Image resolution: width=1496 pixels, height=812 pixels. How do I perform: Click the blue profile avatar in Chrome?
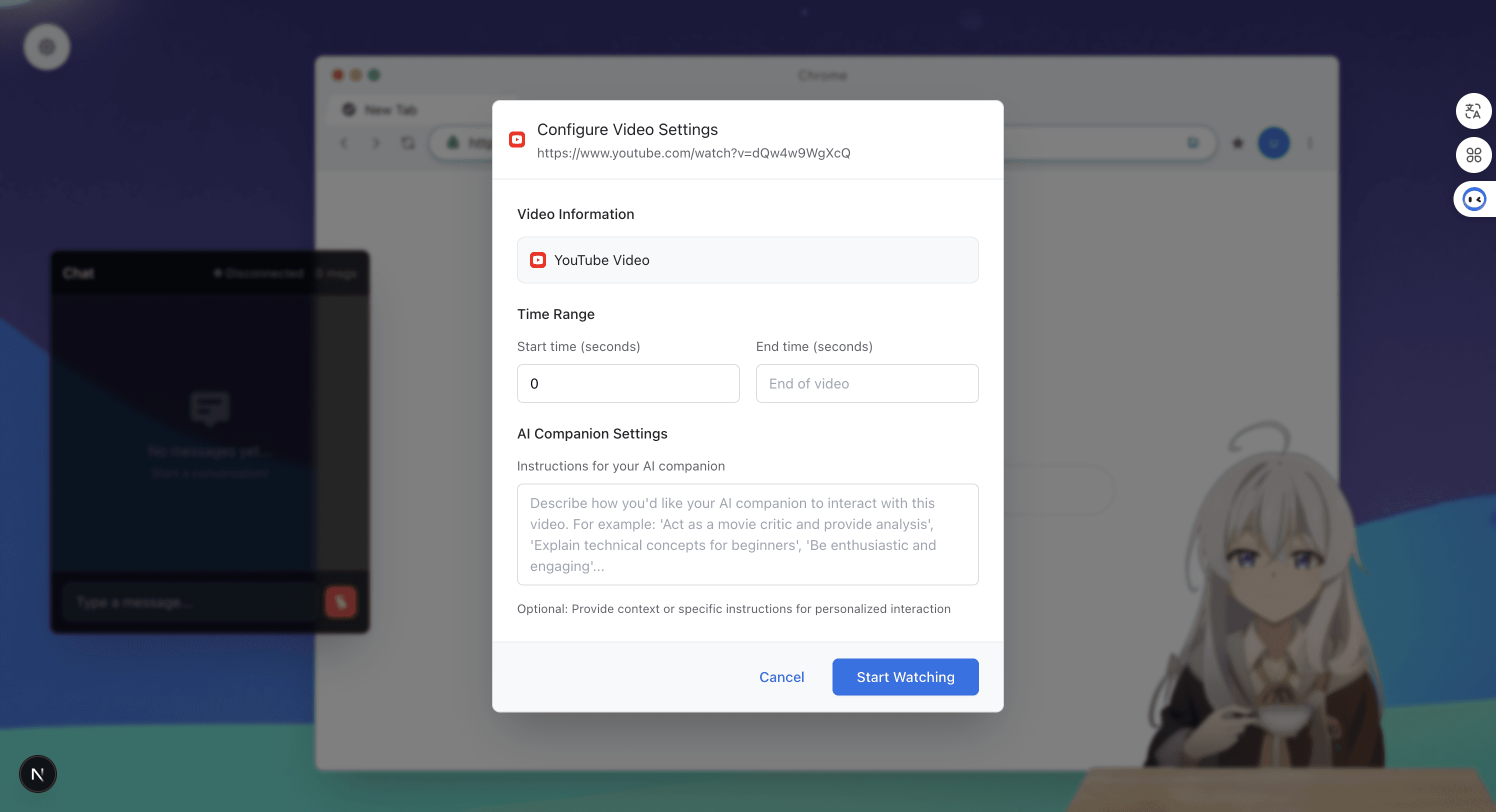[x=1273, y=143]
